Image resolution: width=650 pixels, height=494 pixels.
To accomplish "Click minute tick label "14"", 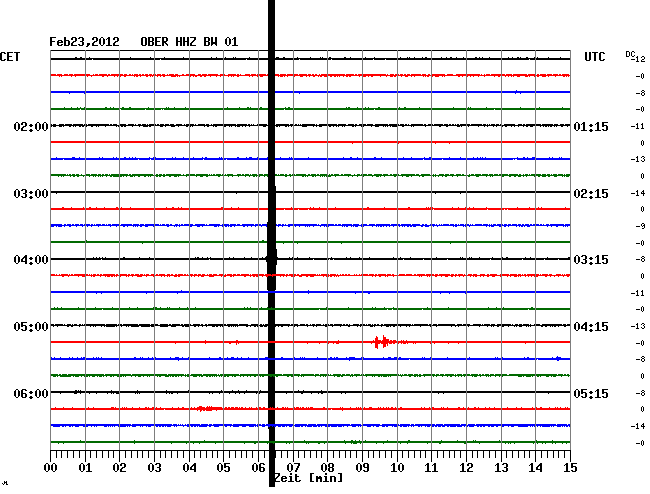I will (x=536, y=468).
